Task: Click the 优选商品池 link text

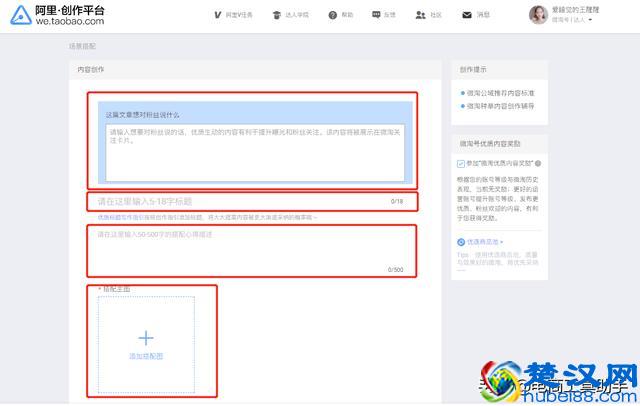Action: [482, 242]
